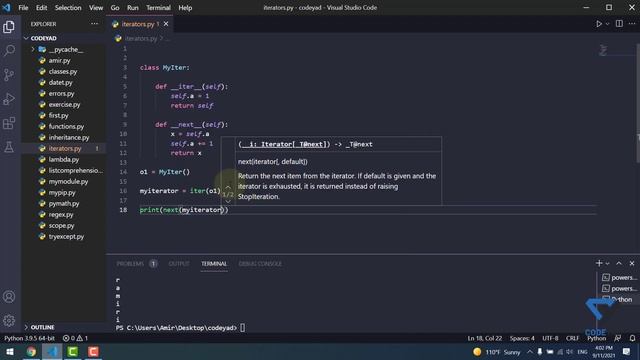Open lambda.py in explorer

pyautogui.click(x=64, y=160)
